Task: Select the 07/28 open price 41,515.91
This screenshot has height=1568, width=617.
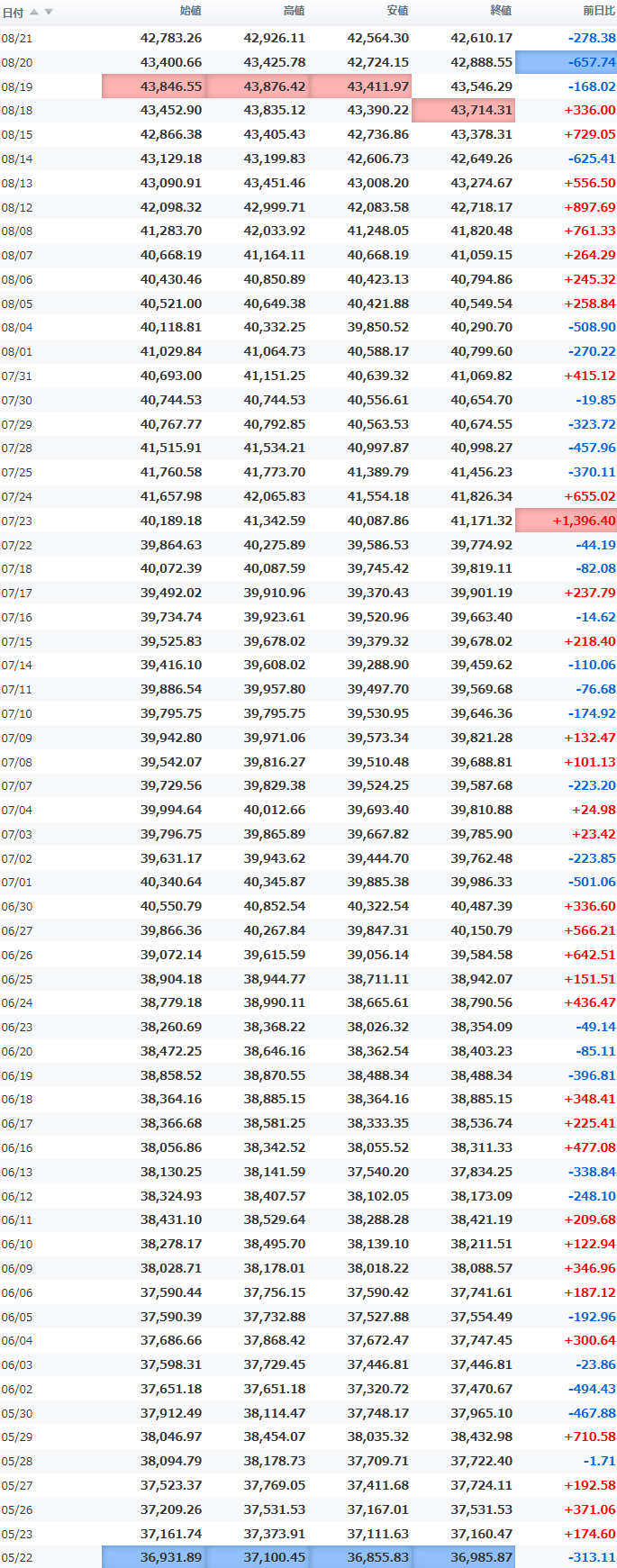Action: coord(171,448)
